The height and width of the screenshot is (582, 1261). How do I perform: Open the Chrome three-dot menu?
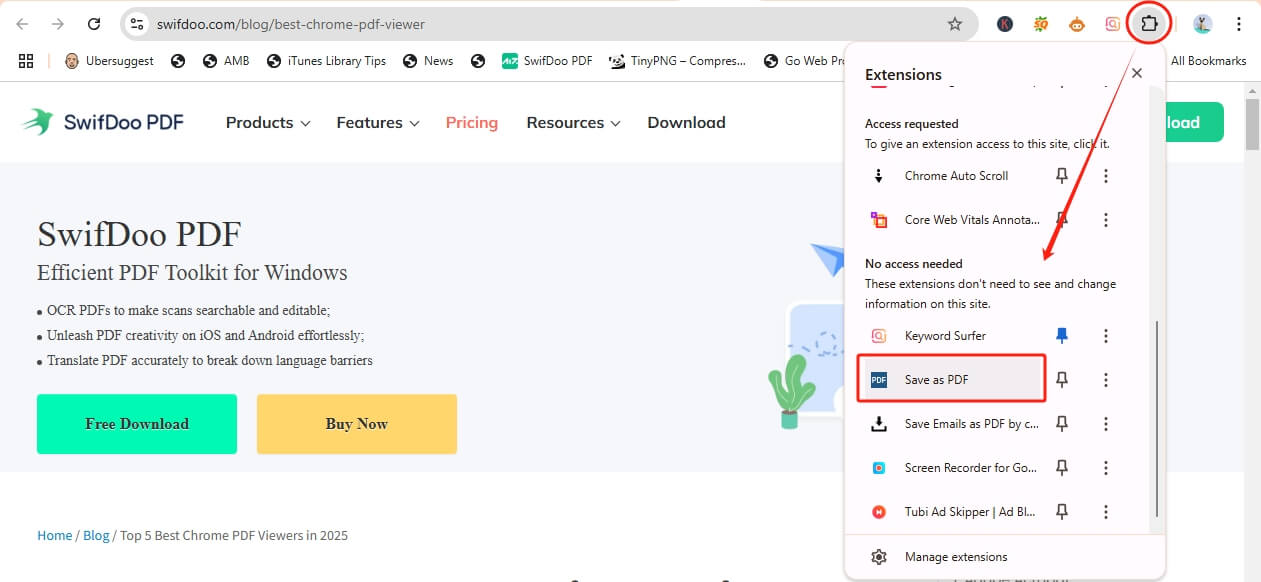(x=1239, y=24)
